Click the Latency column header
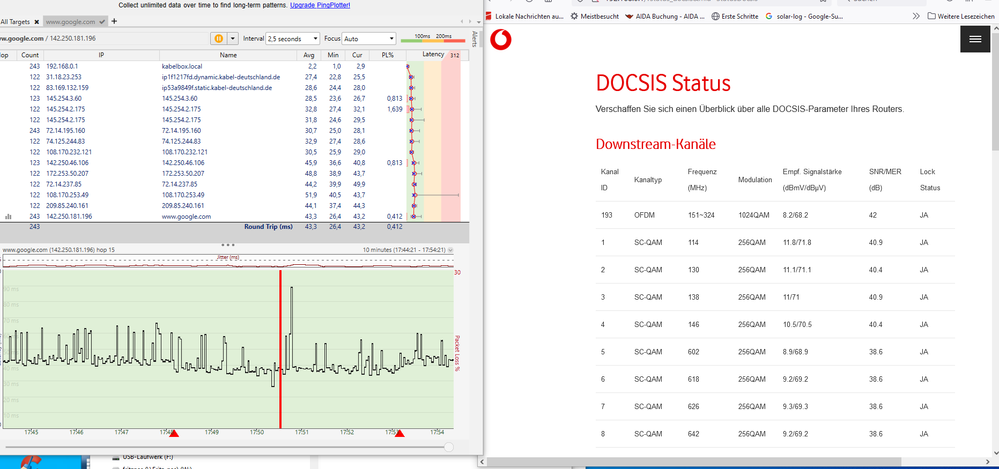Image resolution: width=999 pixels, height=469 pixels. 433,55
